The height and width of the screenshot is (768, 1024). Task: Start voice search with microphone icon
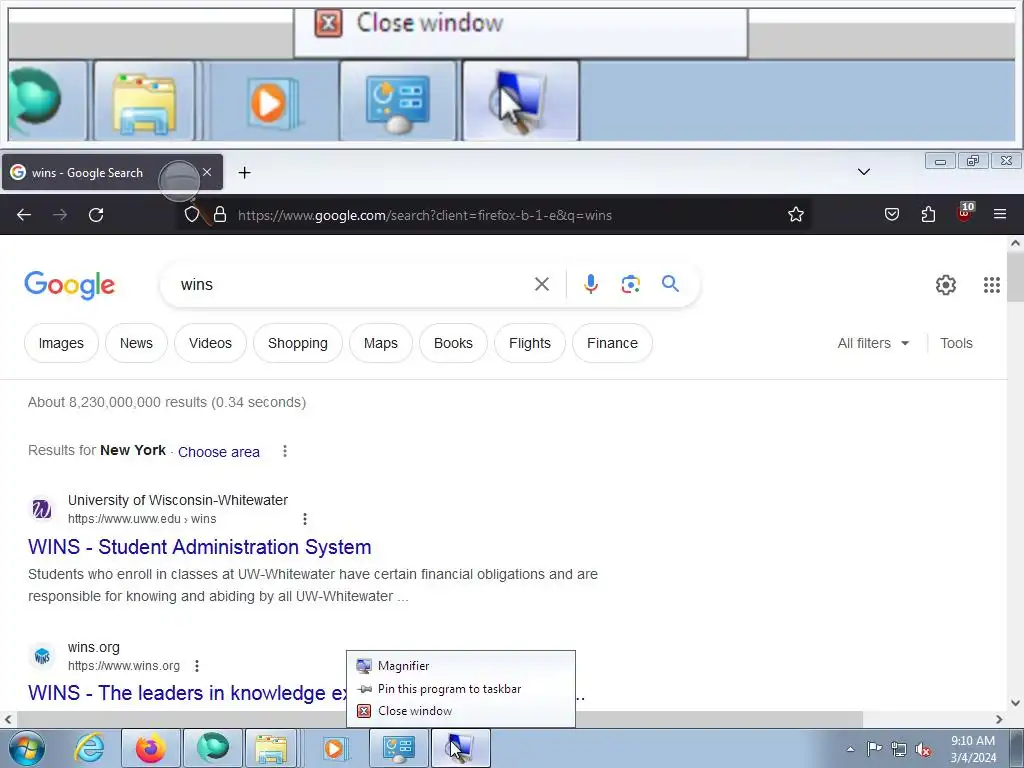[x=590, y=284]
